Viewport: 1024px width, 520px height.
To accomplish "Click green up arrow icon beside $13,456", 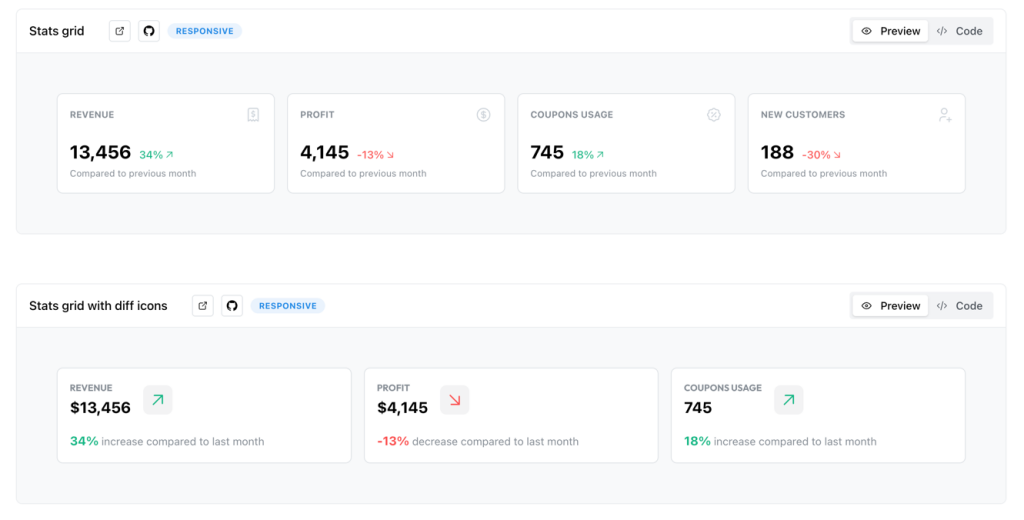I will click(158, 400).
